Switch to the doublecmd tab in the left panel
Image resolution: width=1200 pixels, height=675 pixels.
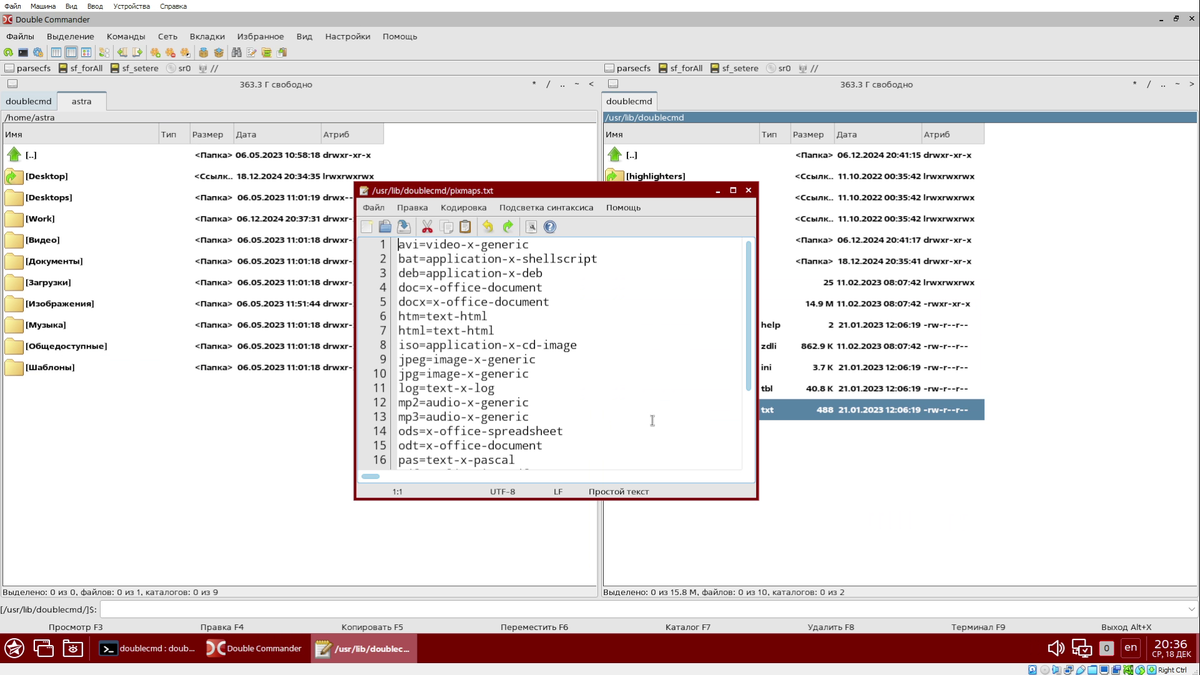click(29, 101)
